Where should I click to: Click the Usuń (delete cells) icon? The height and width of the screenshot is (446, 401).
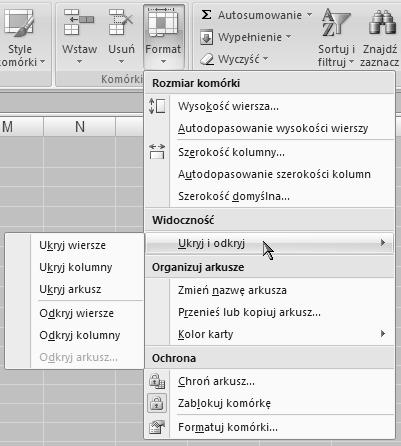pos(121,22)
